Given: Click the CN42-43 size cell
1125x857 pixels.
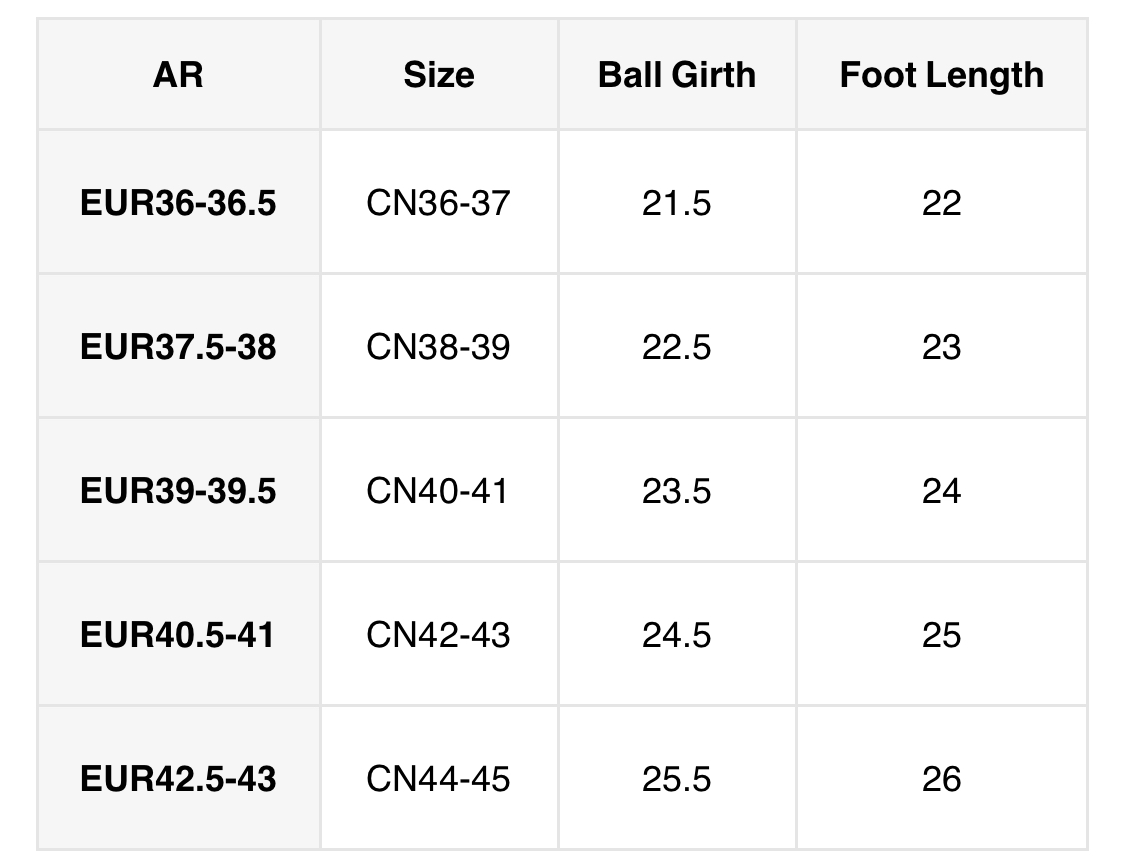Looking at the screenshot, I should 438,635.
